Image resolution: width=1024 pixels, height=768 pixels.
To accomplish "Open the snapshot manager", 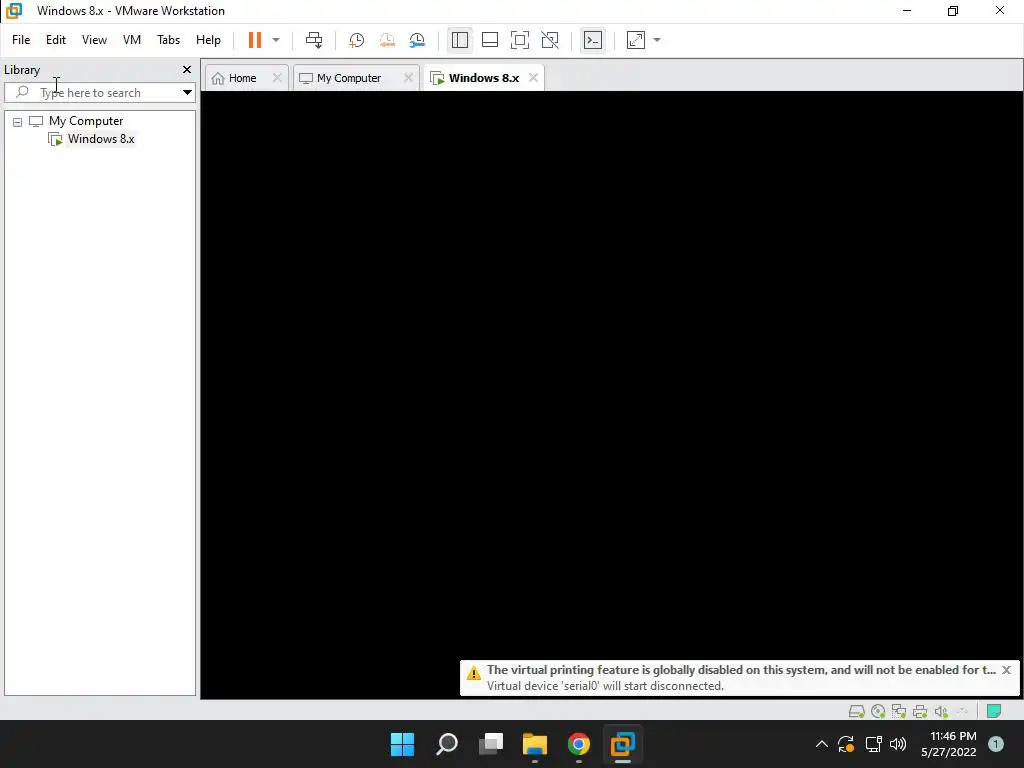I will click(x=417, y=40).
